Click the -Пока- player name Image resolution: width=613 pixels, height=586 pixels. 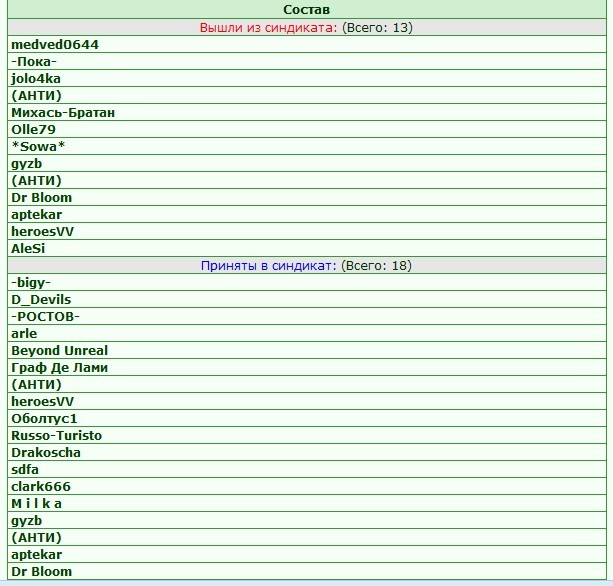coord(34,62)
